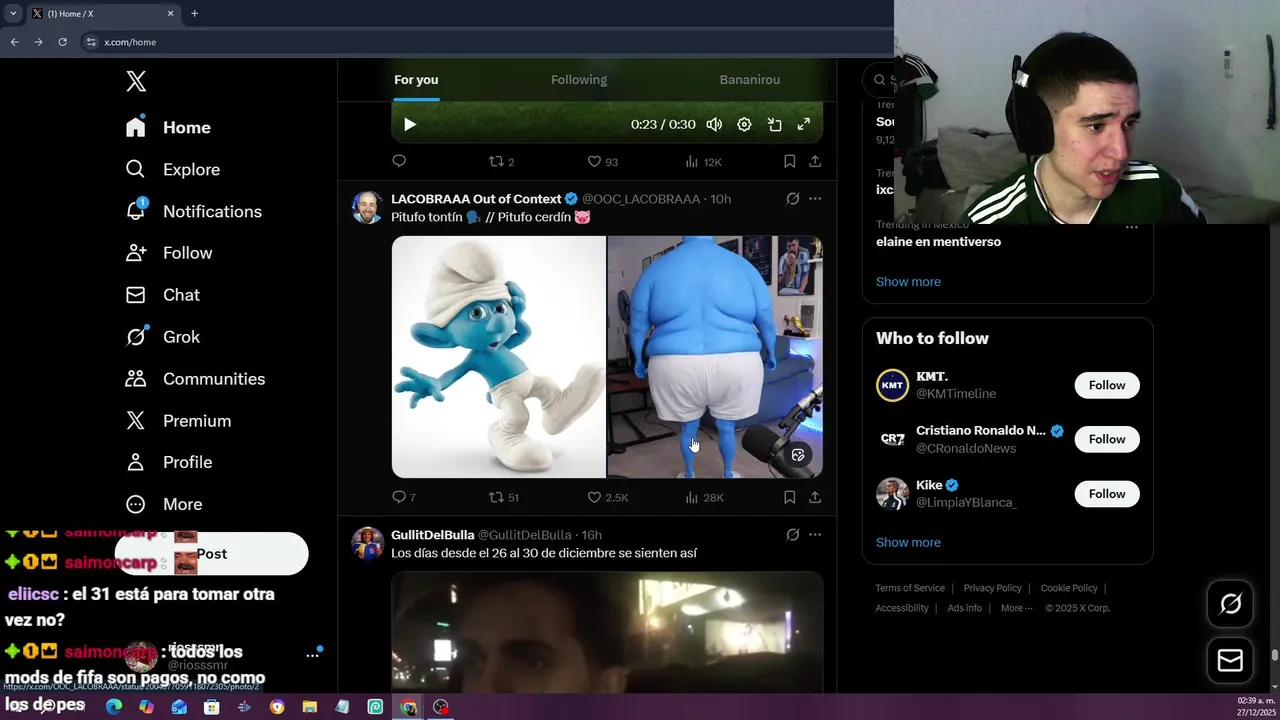Open Notifications in the sidebar
The height and width of the screenshot is (720, 1280).
193,211
